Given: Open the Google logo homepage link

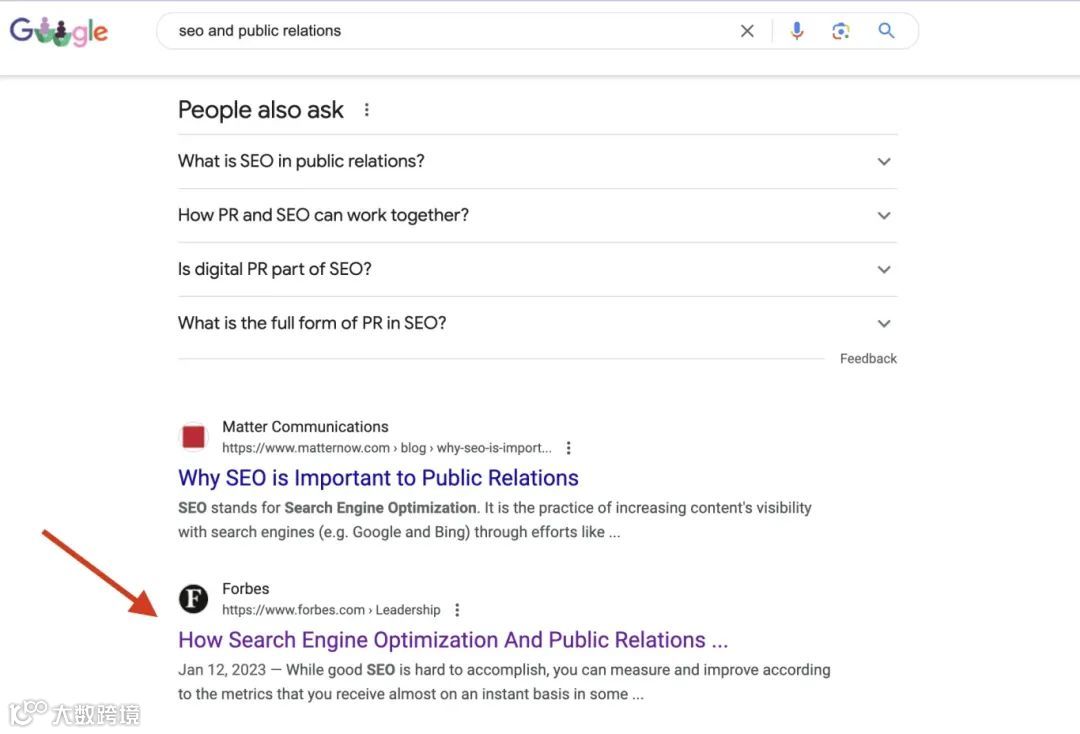Looking at the screenshot, I should [59, 31].
